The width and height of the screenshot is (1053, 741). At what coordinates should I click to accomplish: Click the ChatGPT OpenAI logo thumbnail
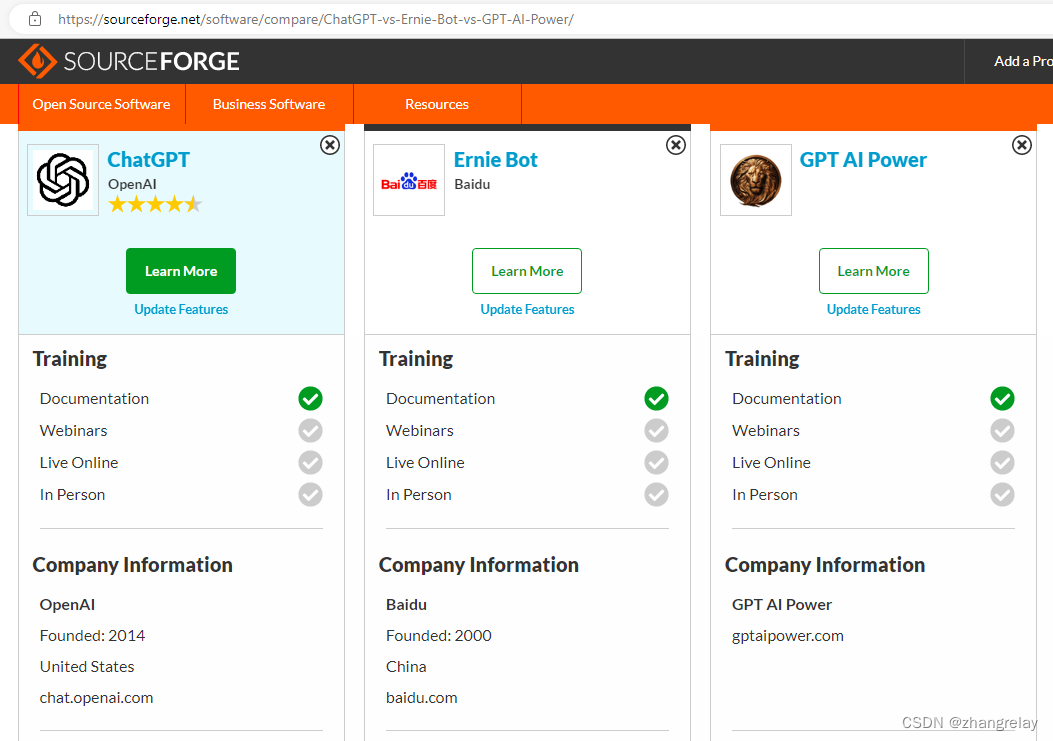point(63,180)
